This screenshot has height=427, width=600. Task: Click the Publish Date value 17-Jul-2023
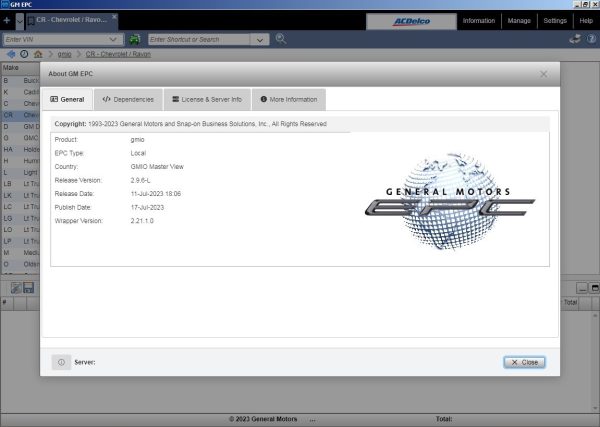pos(147,207)
